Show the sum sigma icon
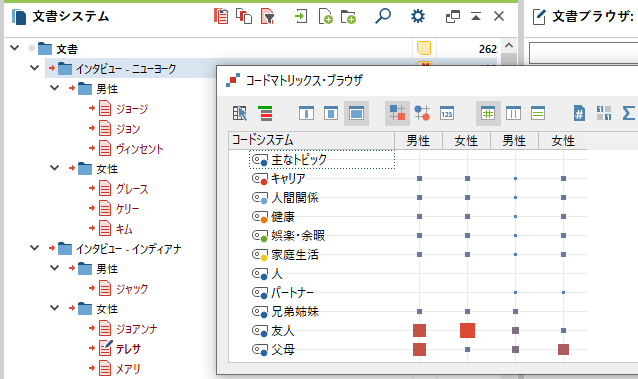 pos(629,113)
